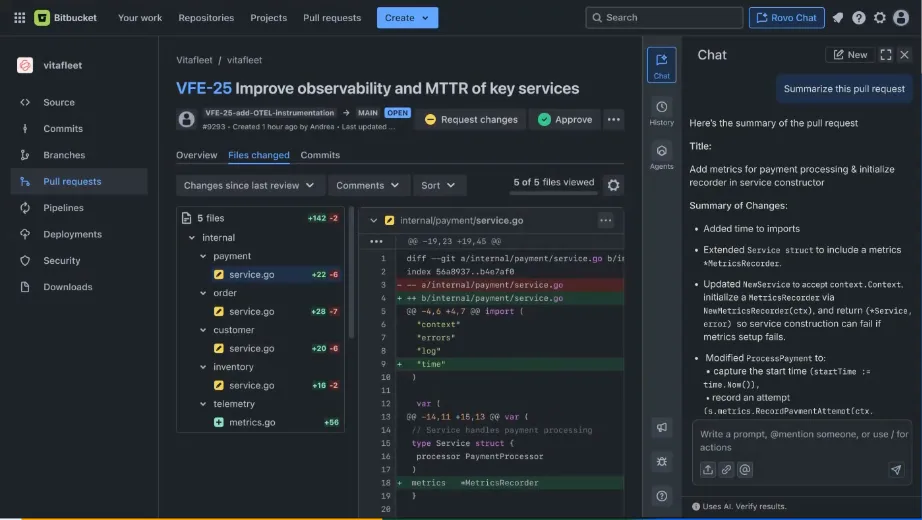Screen dimensions: 922x520
Task: Select Pull requests in sidebar
Action: pyautogui.click(x=79, y=182)
